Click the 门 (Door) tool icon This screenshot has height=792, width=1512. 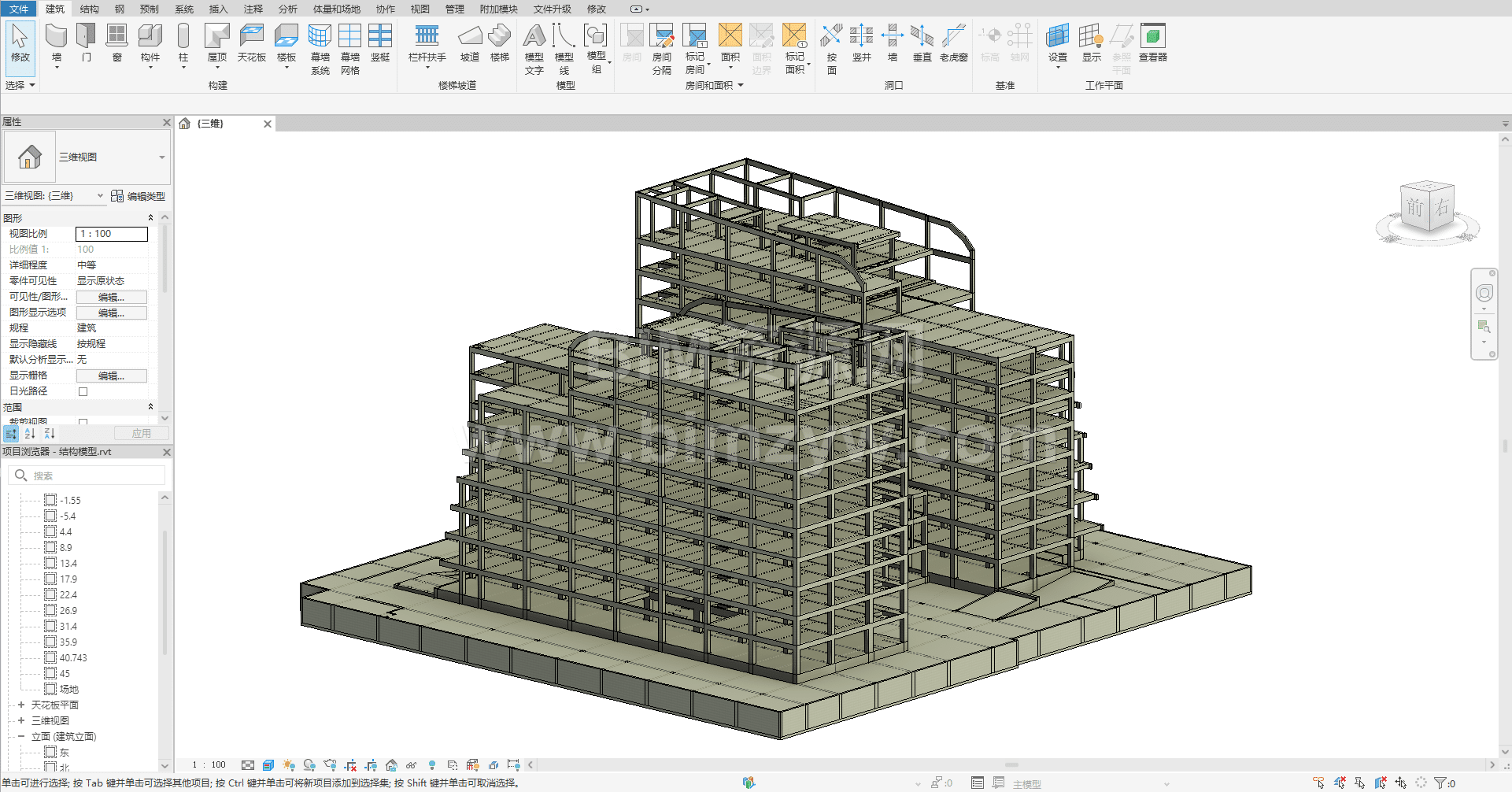click(x=86, y=37)
